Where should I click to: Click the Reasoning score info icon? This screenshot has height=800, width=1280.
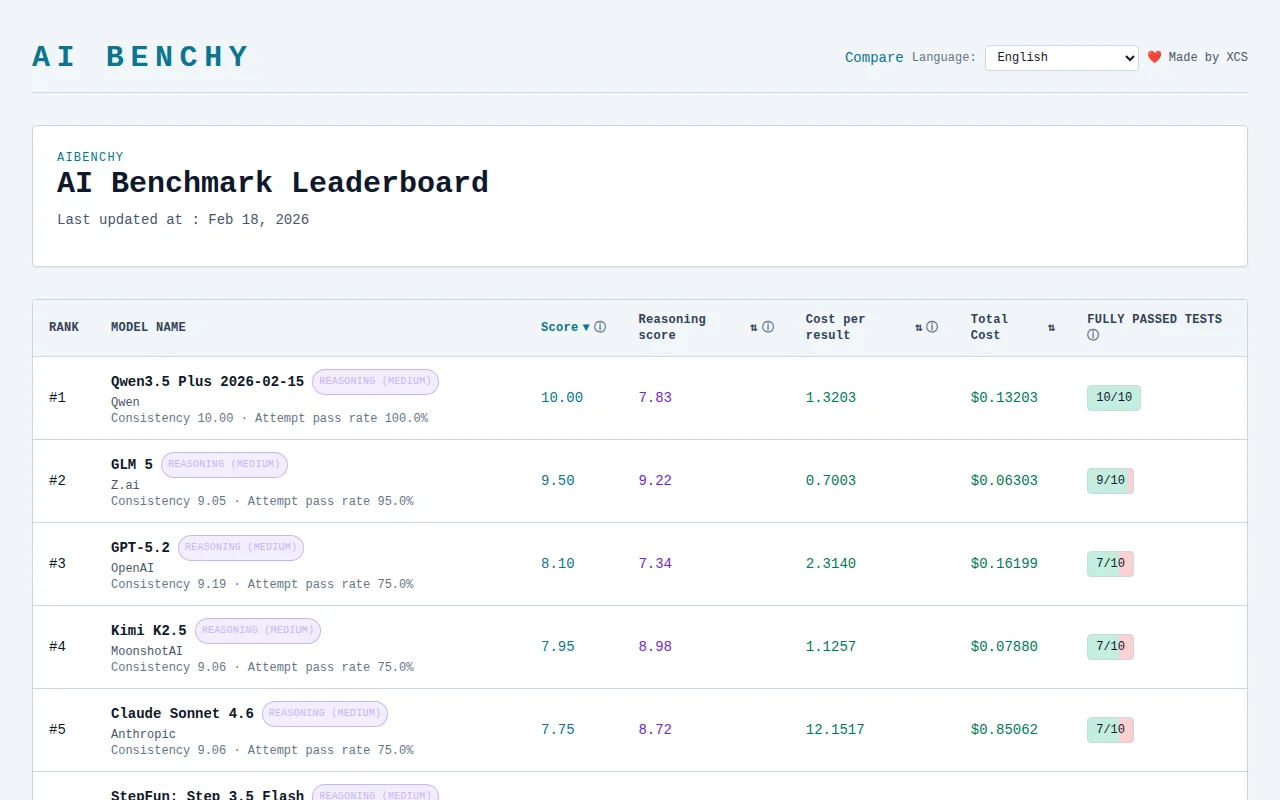[x=768, y=327]
